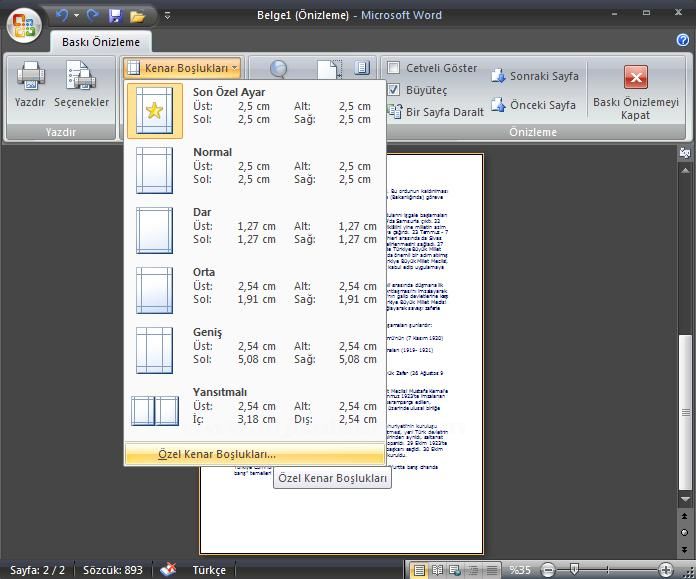Enable the Cetveli Göster checkbox

coord(393,67)
